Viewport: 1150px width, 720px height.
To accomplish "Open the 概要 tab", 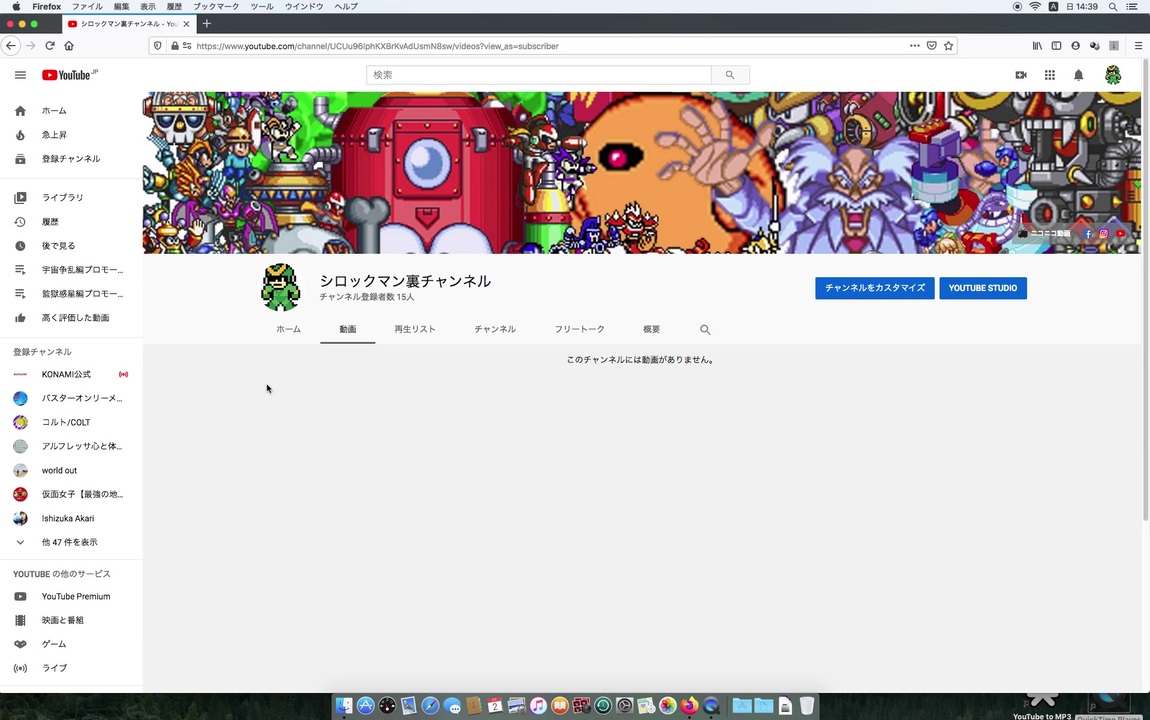I will tap(651, 330).
